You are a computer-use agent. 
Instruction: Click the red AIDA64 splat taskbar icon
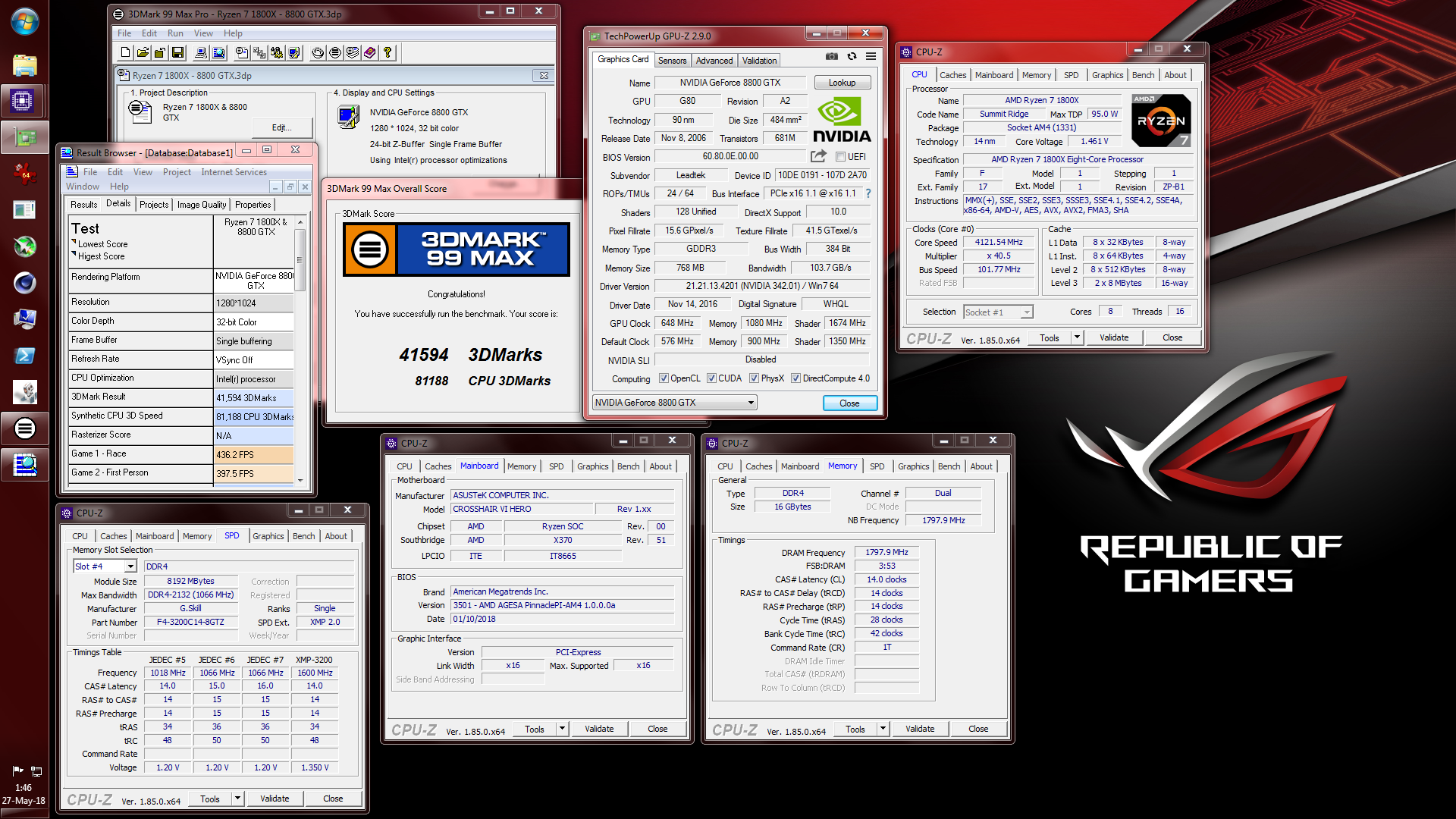click(25, 174)
